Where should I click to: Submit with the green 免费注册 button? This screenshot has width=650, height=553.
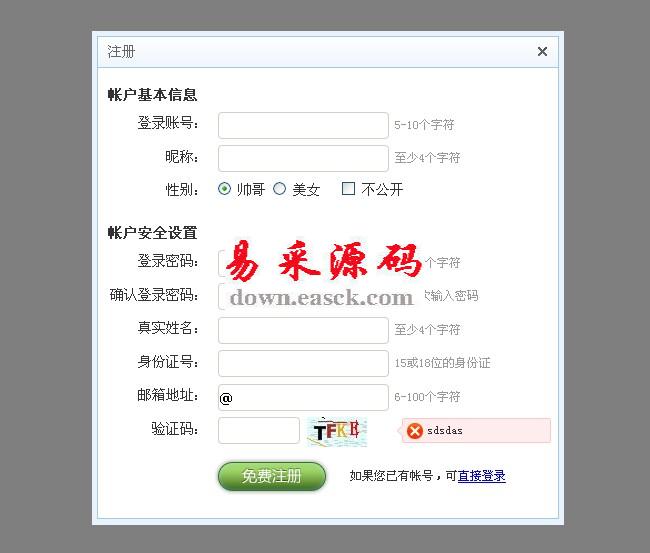[x=272, y=476]
